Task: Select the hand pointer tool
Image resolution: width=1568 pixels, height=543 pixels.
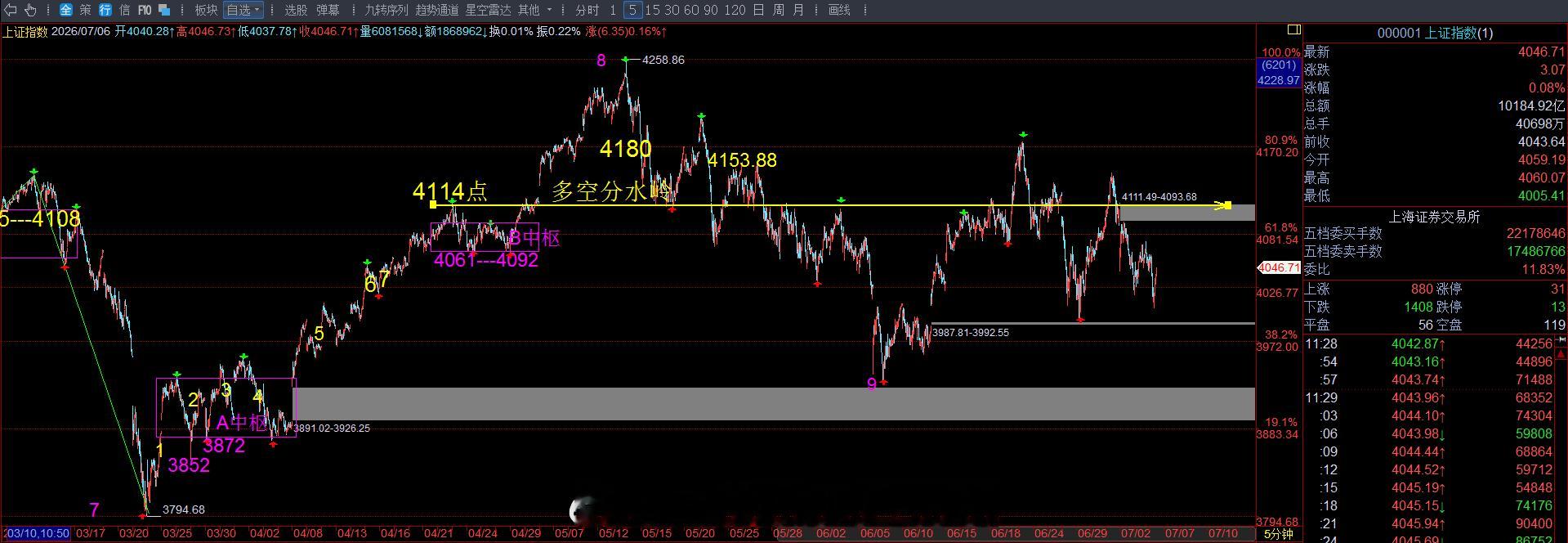Action: pyautogui.click(x=31, y=10)
